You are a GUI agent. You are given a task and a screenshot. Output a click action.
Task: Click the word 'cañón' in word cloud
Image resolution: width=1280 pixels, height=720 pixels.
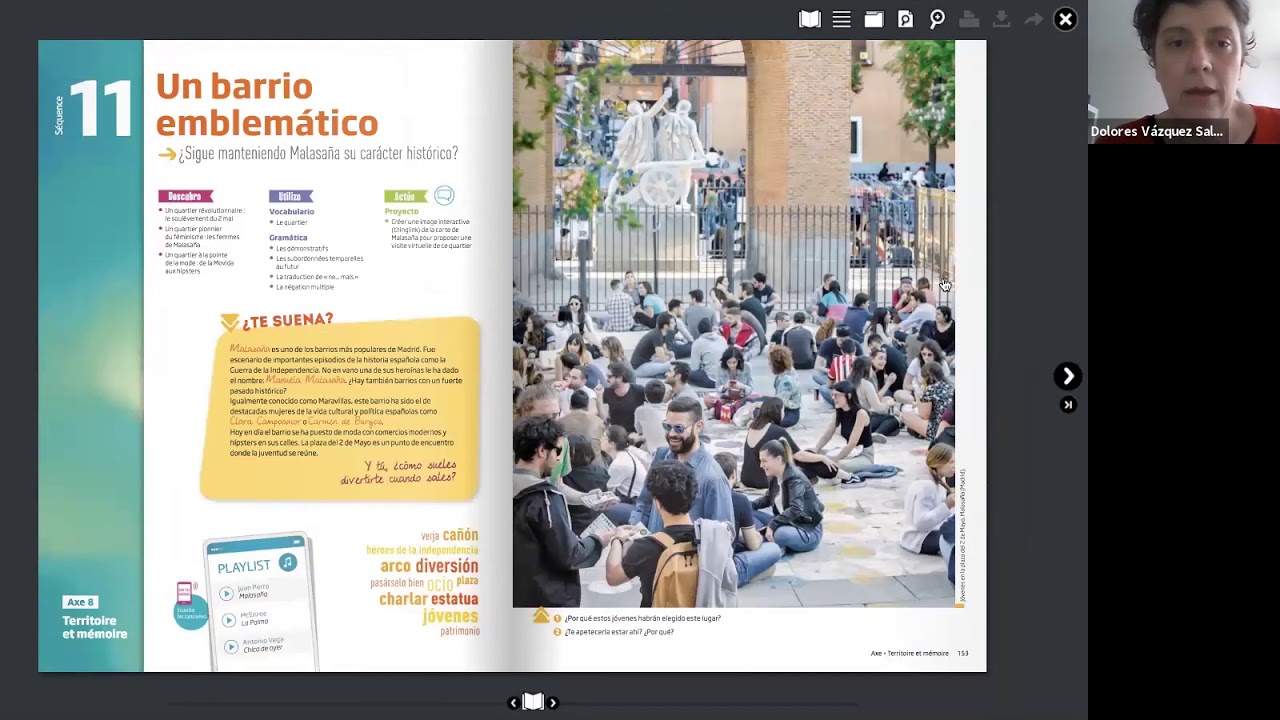460,536
